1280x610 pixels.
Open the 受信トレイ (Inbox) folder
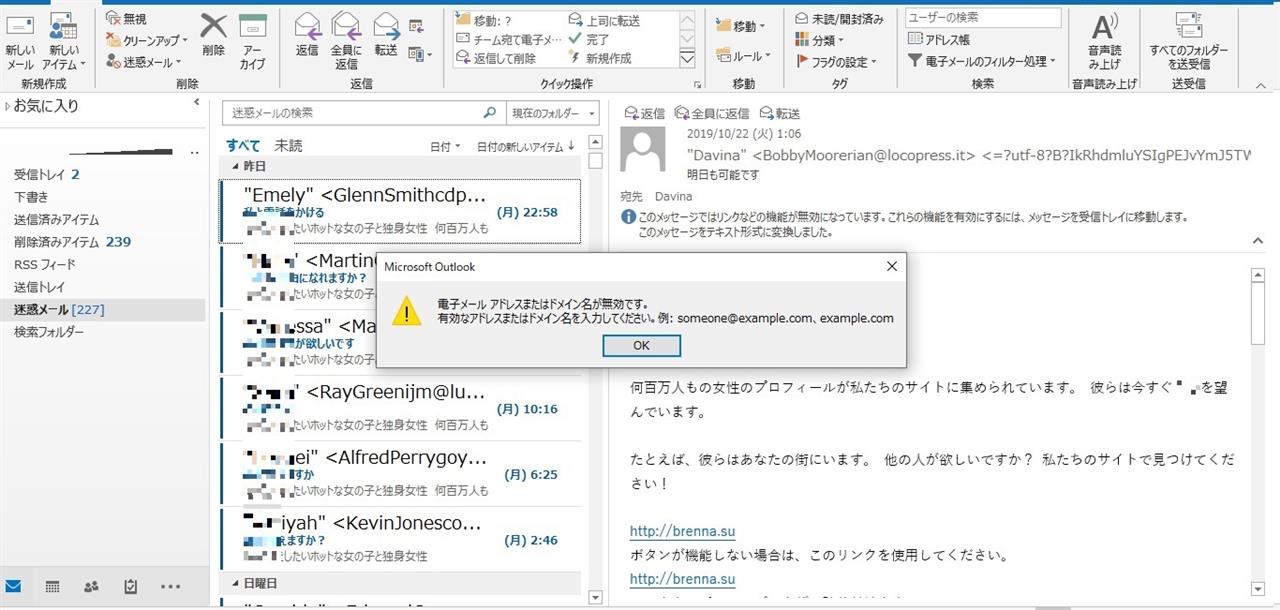tap(47, 175)
